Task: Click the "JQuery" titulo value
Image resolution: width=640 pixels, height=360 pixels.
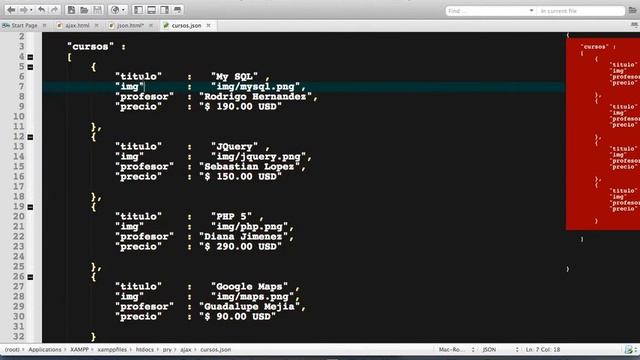Action: [x=234, y=147]
